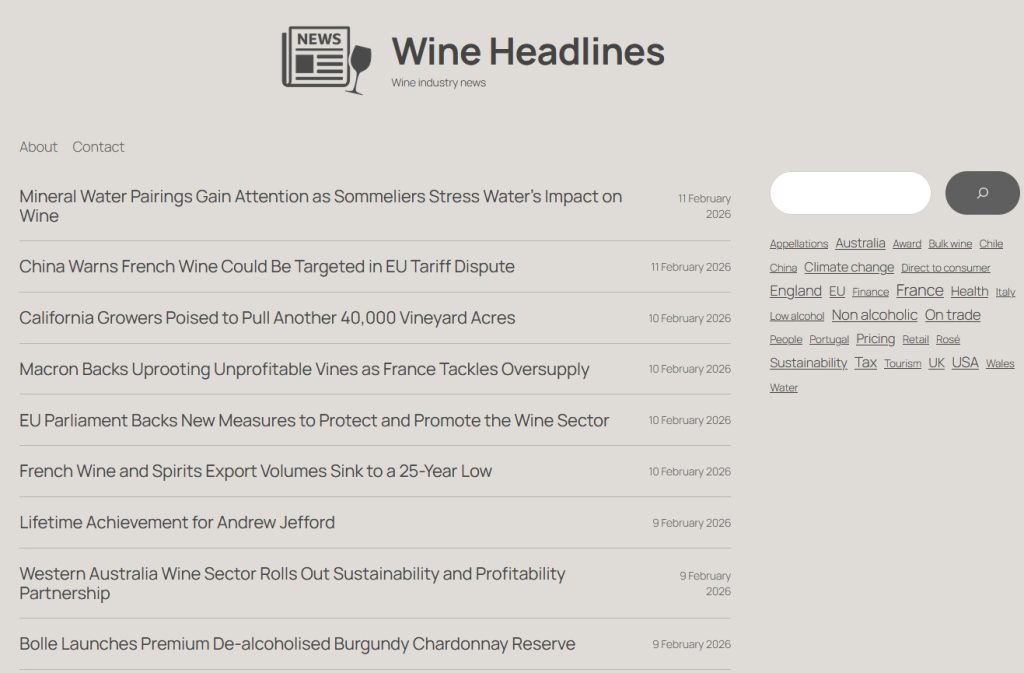Open Bolle De-alcoholised Burgundy Chardonnay article

point(297,644)
